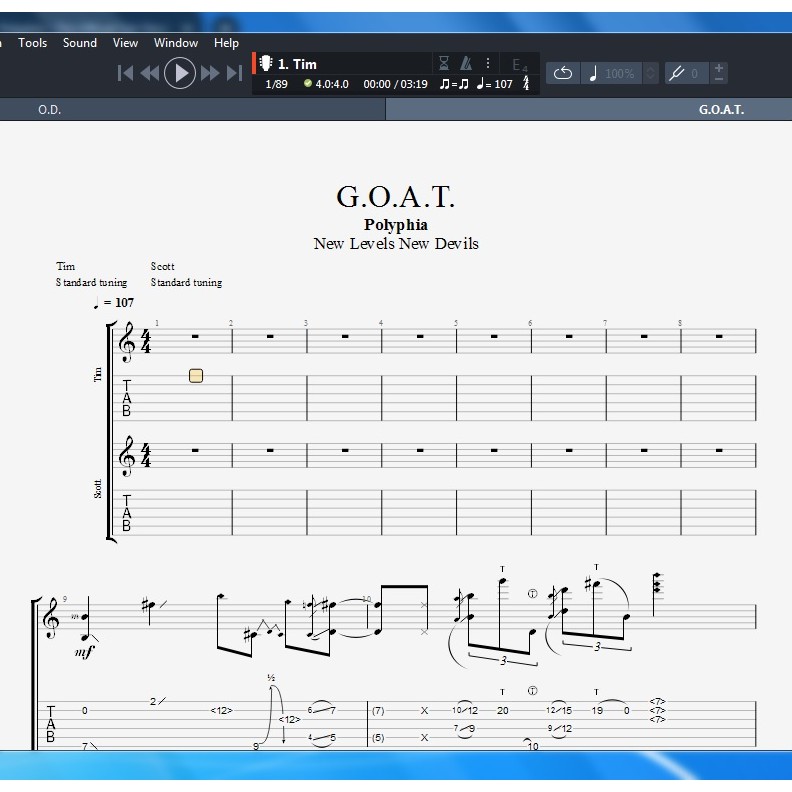
Task: Click the Tim track name in header
Action: [66, 266]
